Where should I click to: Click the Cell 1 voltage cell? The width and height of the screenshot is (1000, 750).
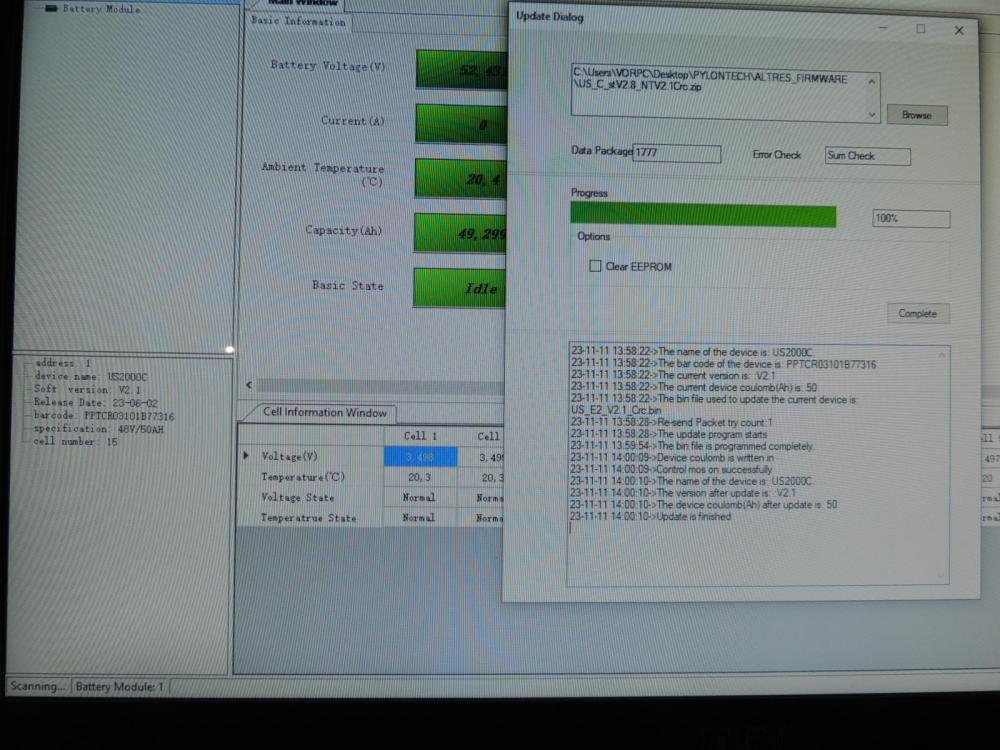click(x=420, y=457)
